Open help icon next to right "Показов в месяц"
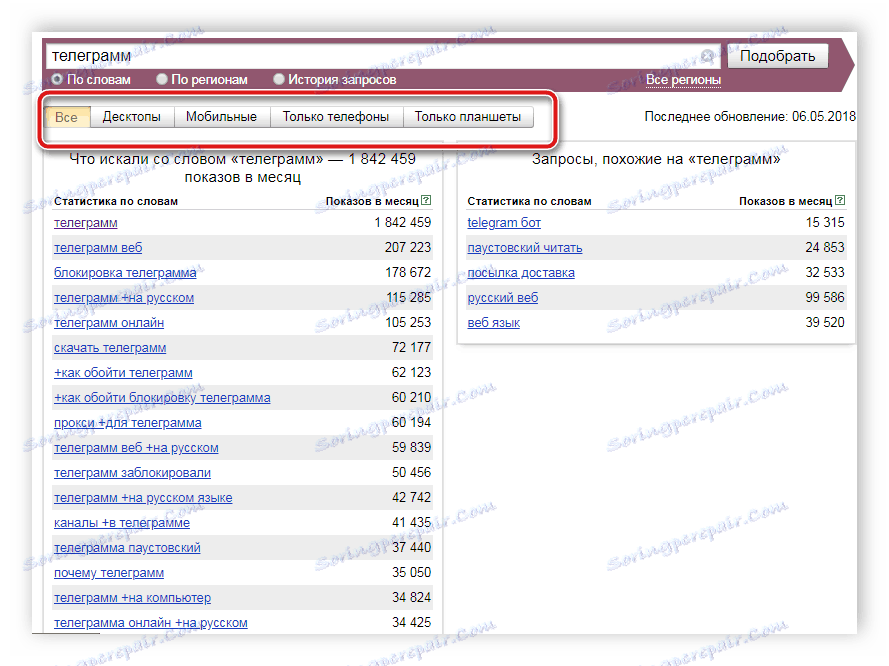 (840, 200)
